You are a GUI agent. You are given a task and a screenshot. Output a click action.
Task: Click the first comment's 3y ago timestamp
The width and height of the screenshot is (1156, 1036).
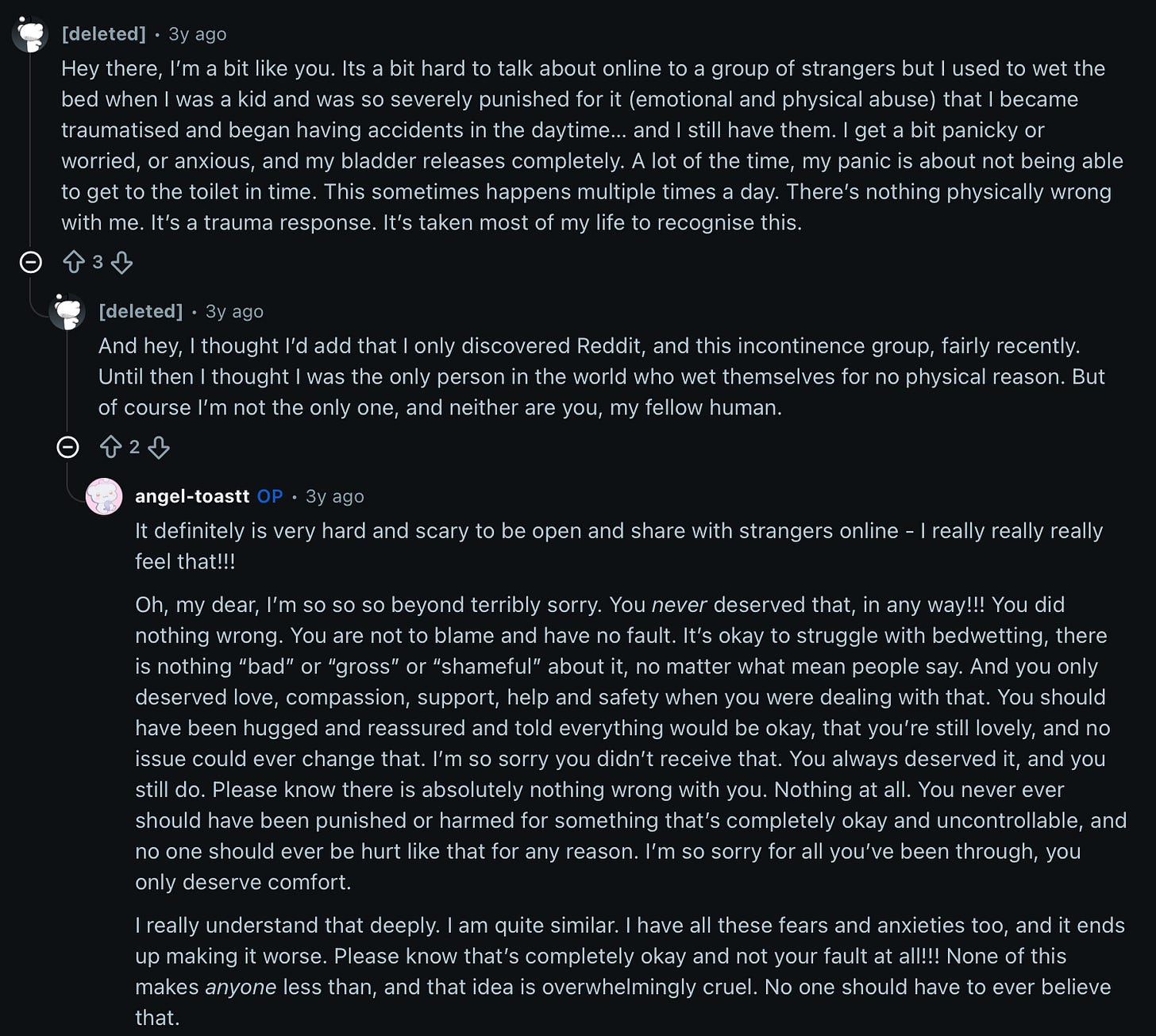pos(198,34)
